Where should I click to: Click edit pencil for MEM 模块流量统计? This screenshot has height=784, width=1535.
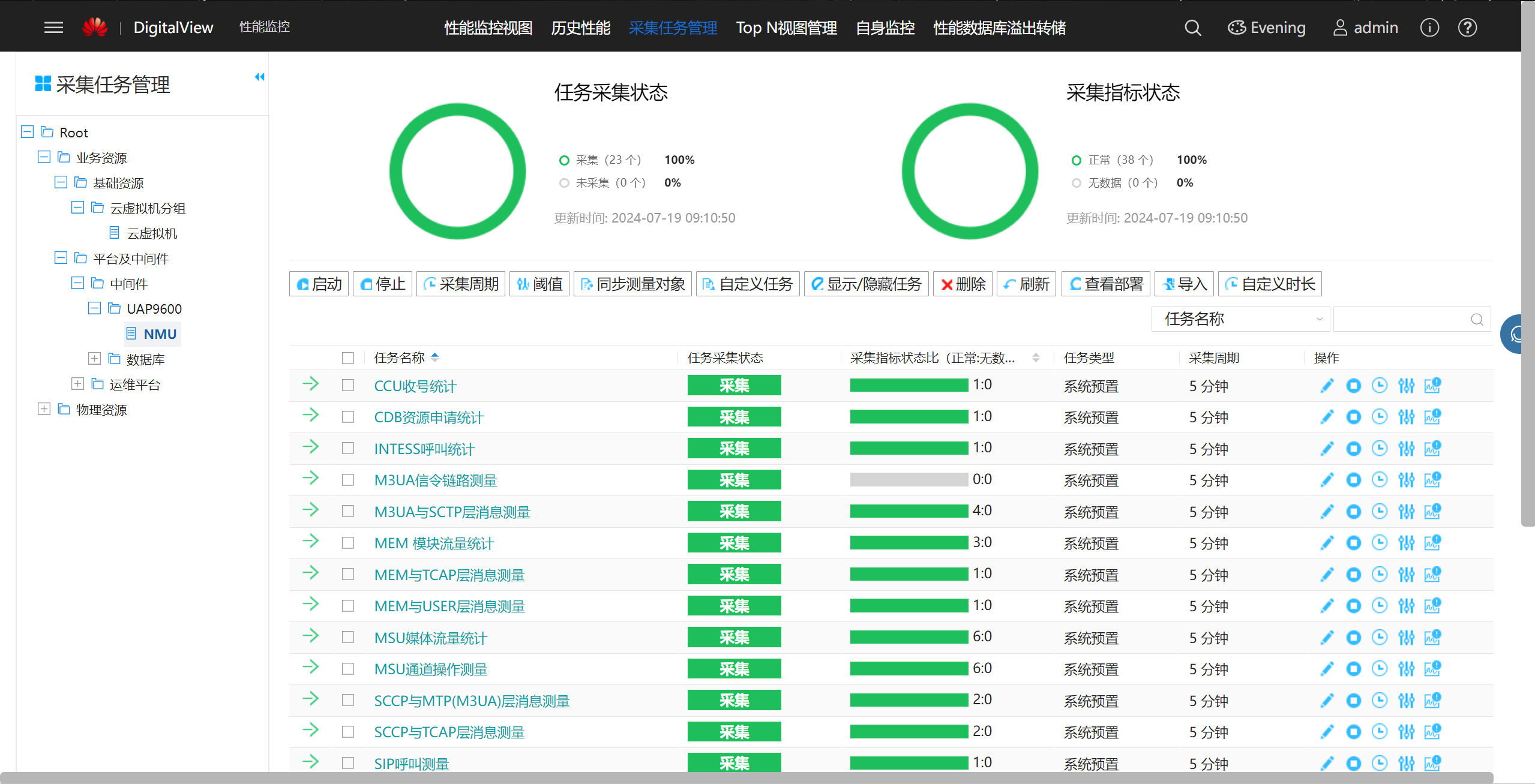[x=1327, y=543]
